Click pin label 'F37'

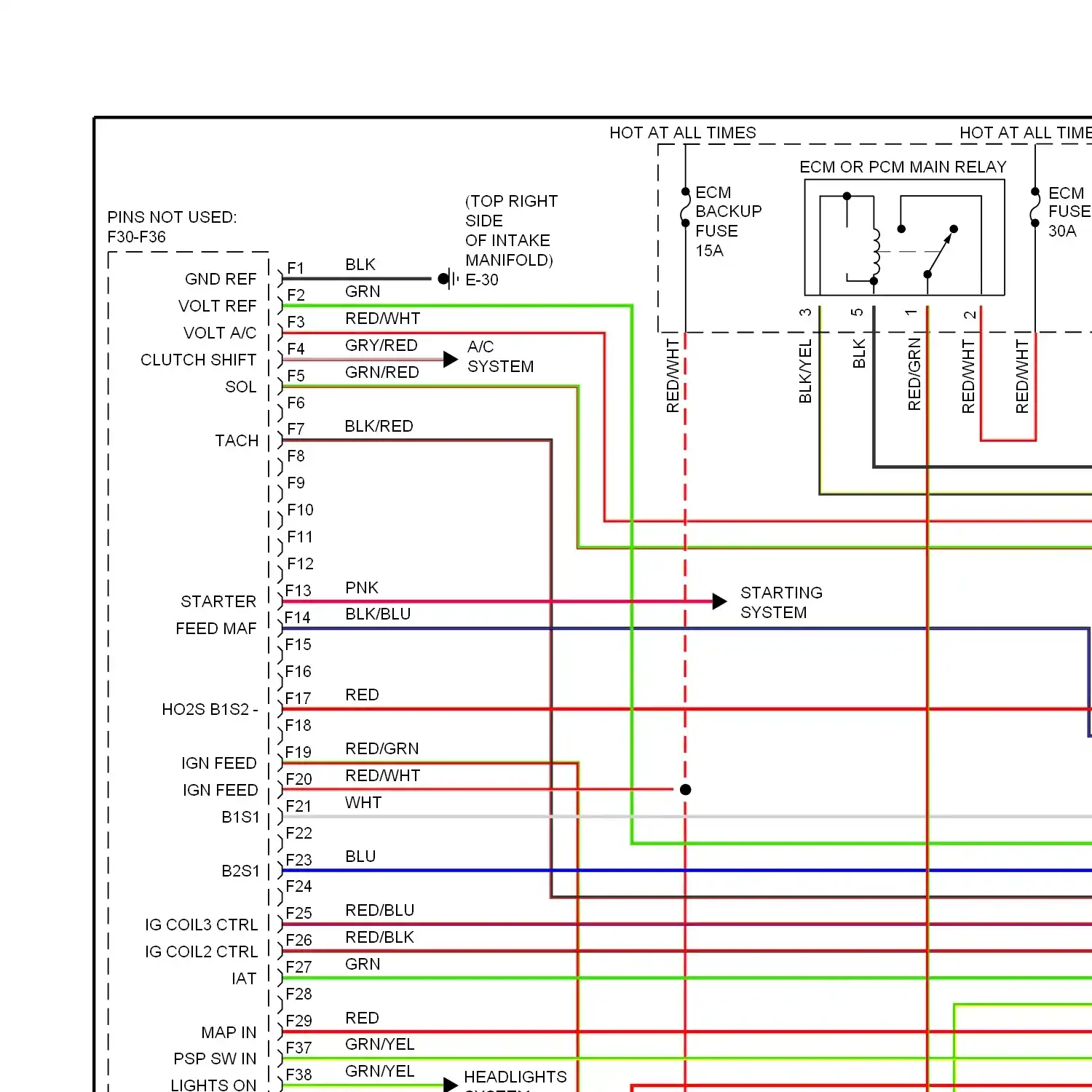click(298, 1048)
